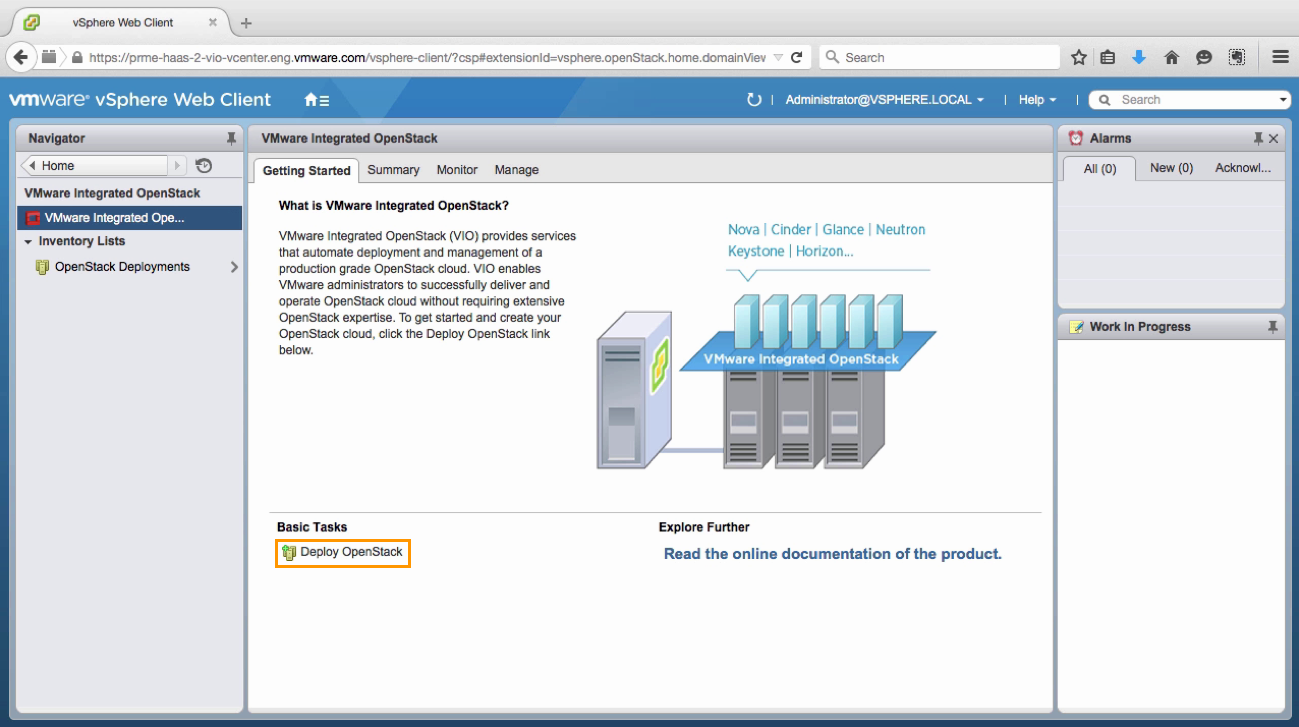This screenshot has height=727, width=1299.
Task: Click the browser back arrow button
Action: click(x=20, y=57)
